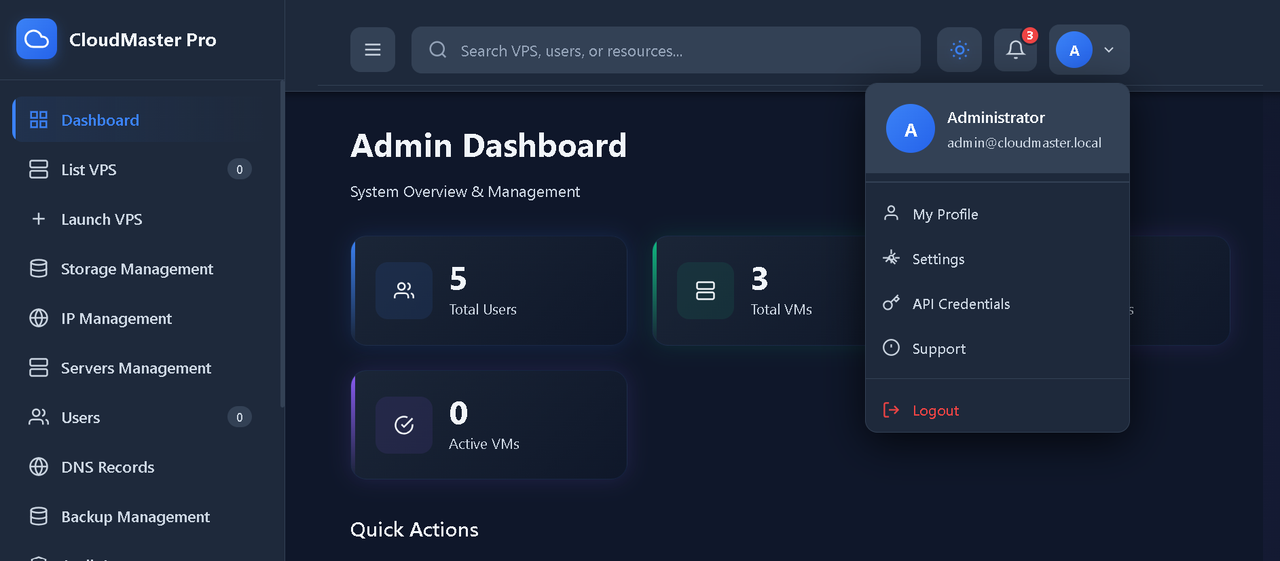
Task: Choose Support in the user menu
Action: point(997,349)
